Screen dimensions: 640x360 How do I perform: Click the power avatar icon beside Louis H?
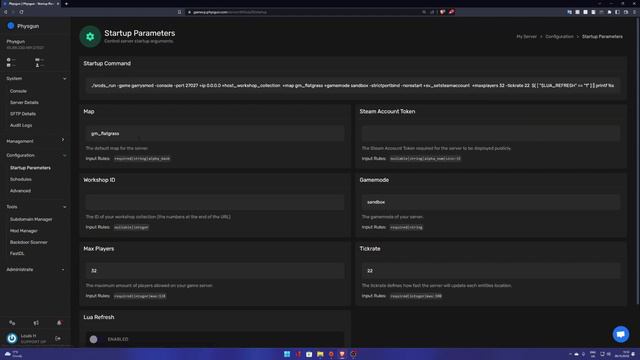point(11,338)
